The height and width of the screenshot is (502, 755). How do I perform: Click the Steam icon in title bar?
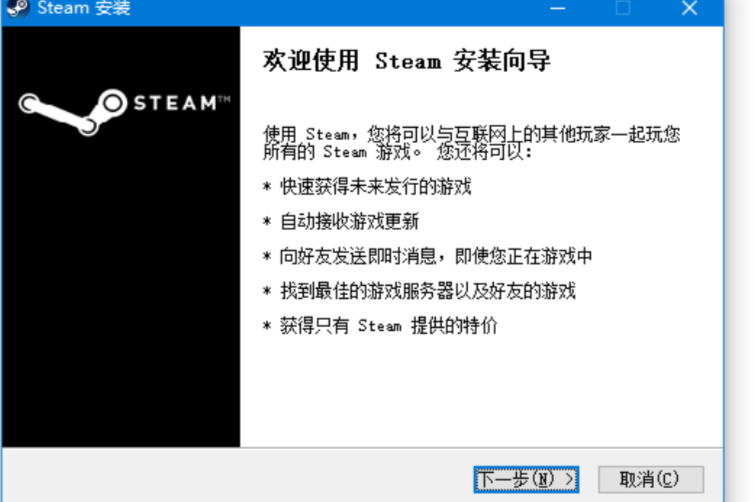point(15,8)
